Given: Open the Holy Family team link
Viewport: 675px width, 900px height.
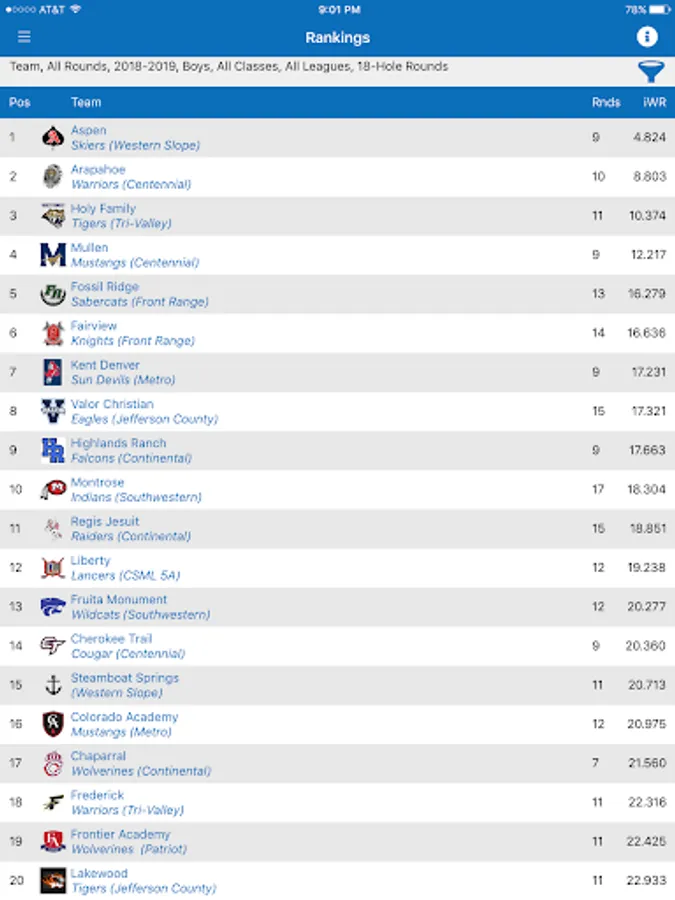Looking at the screenshot, I should (103, 209).
